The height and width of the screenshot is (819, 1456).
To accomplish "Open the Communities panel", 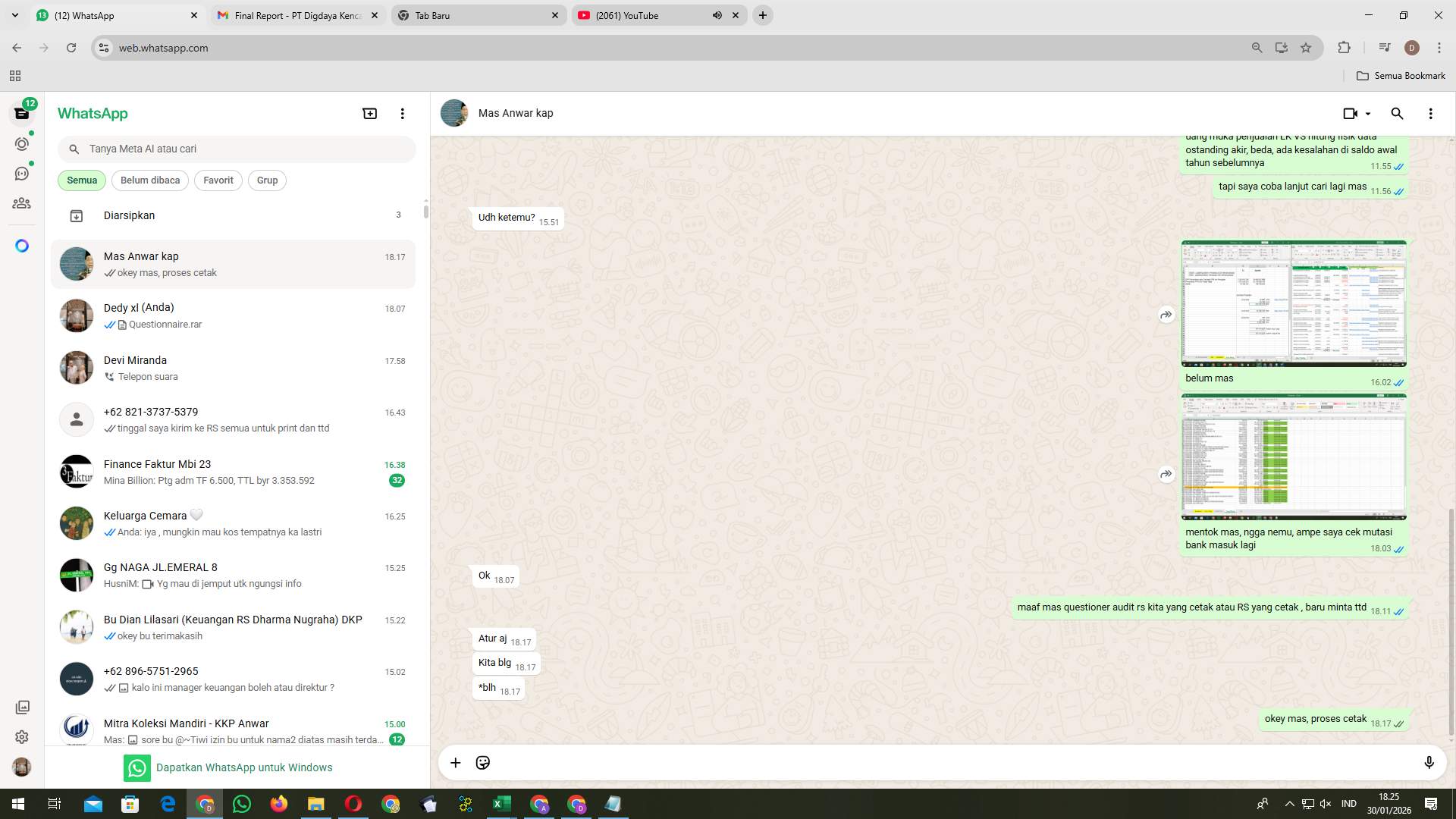I will coord(22,203).
